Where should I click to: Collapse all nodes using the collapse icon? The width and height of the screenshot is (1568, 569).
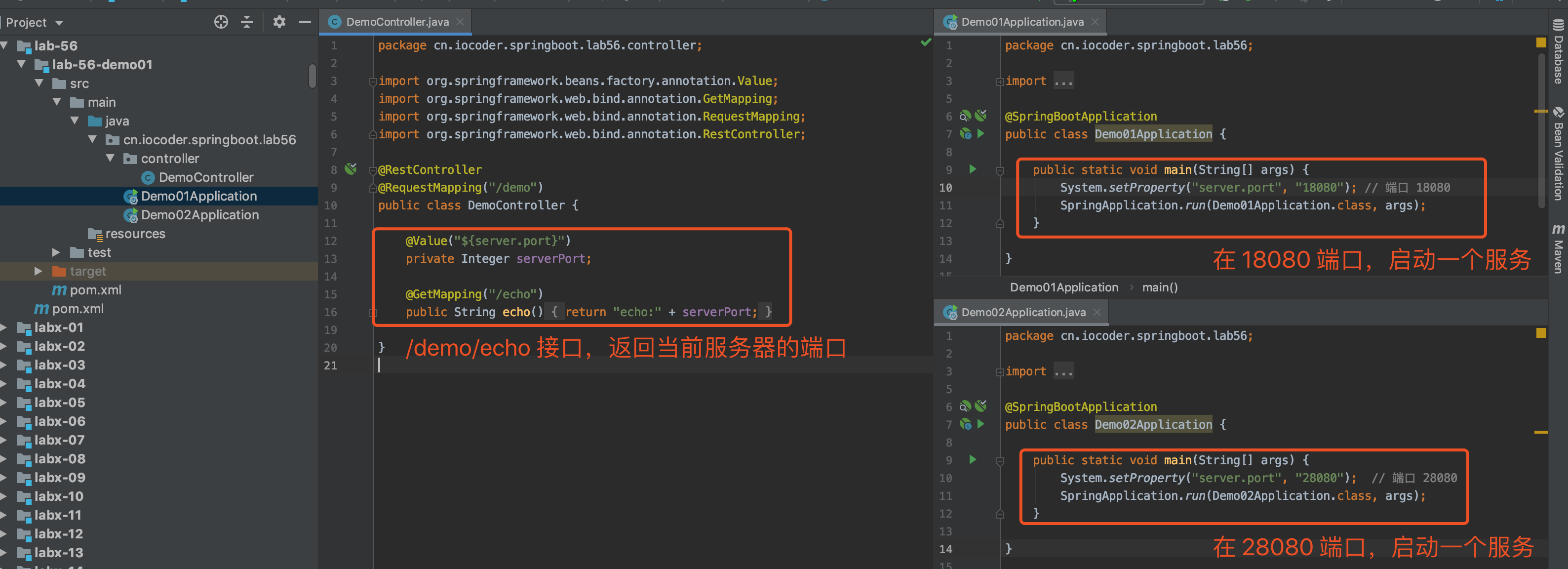click(246, 22)
